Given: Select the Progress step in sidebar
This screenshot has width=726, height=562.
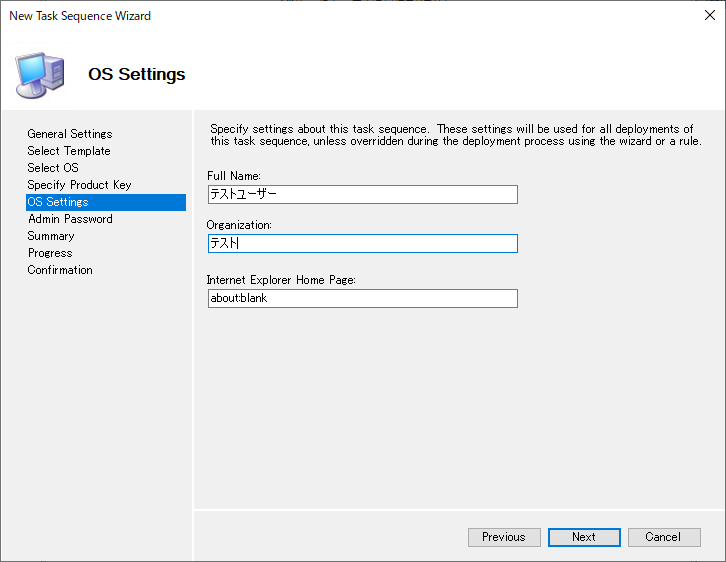Looking at the screenshot, I should click(x=50, y=253).
